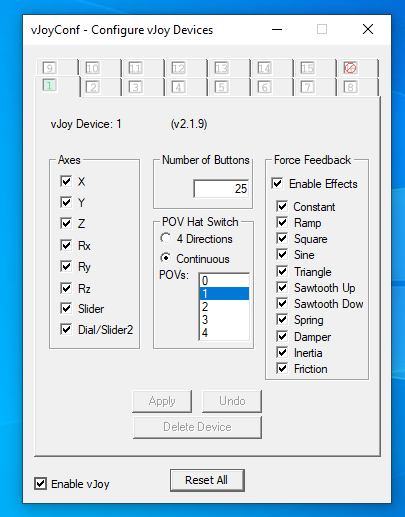This screenshot has height=517, width=405.
Task: Toggle the Damper effect checkbox
Action: [x=282, y=336]
